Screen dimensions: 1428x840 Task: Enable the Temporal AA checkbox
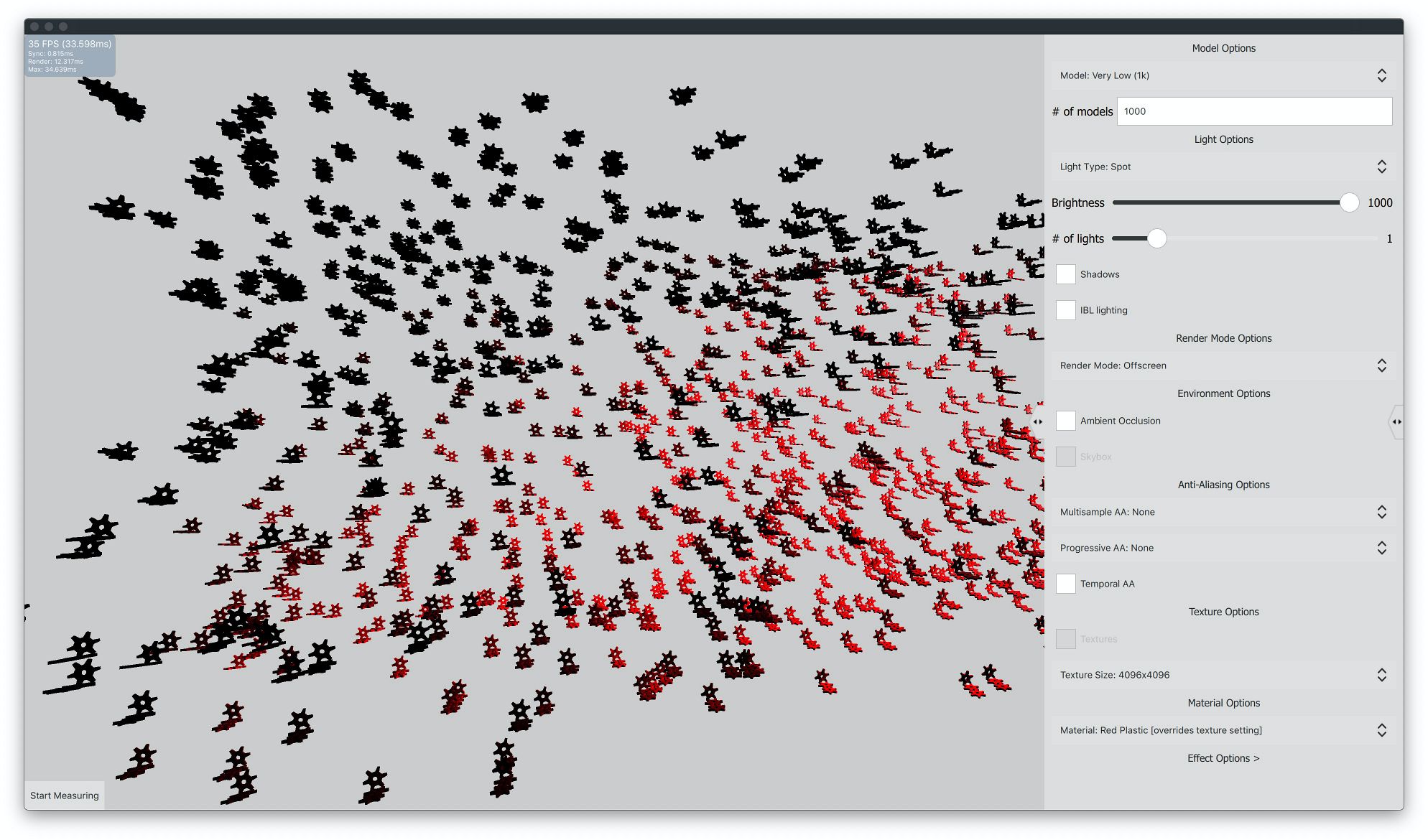click(1066, 584)
